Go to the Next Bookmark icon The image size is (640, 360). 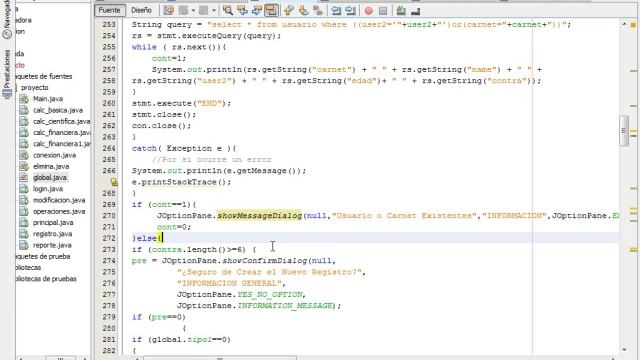[x=303, y=11]
